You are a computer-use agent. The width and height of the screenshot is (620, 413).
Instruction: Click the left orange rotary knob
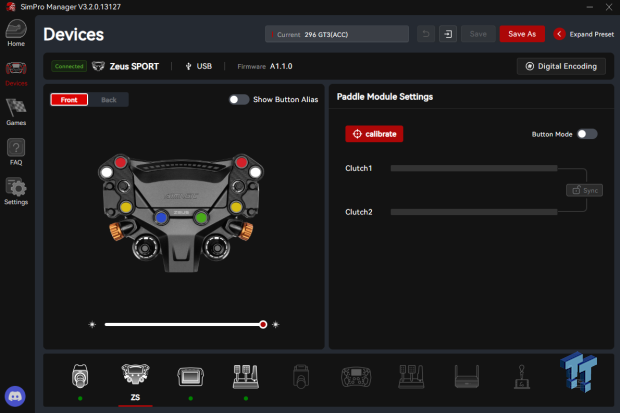click(117, 231)
